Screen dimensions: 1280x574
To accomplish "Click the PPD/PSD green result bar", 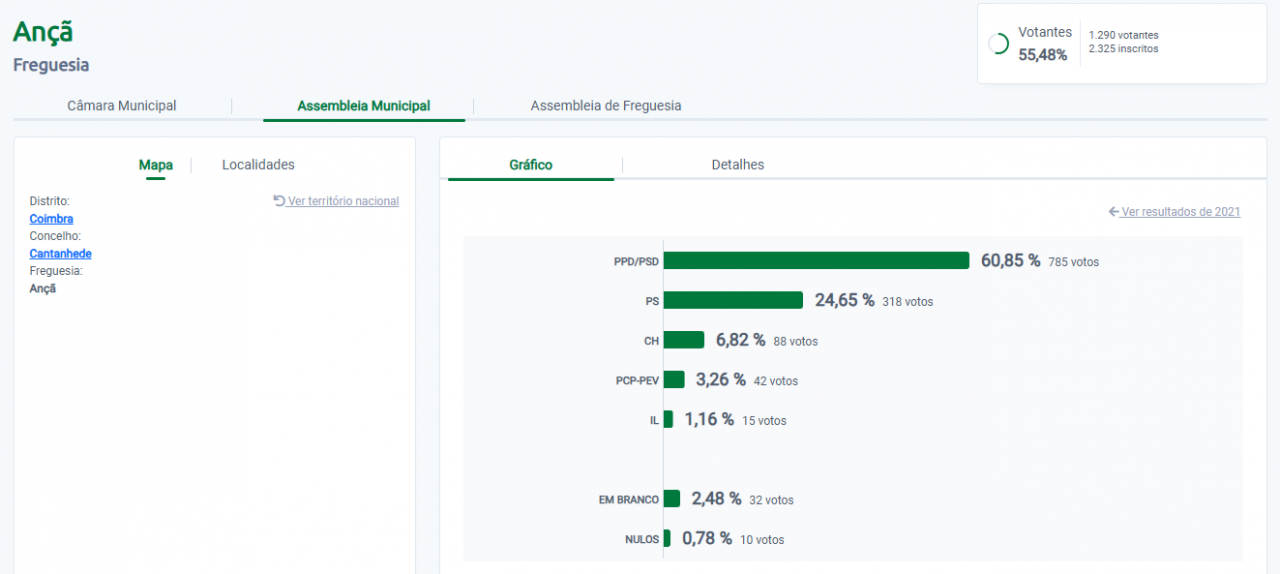I will point(816,261).
